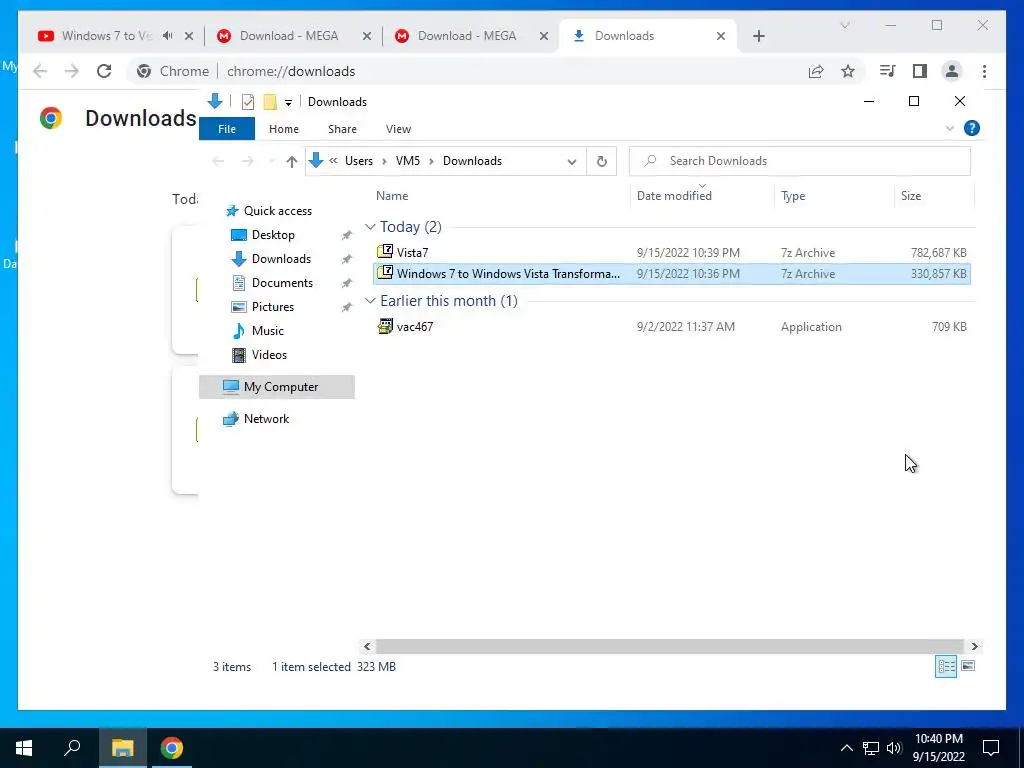1024x768 pixels.
Task: Click the Vista7 7z archive icon
Action: [x=385, y=251]
